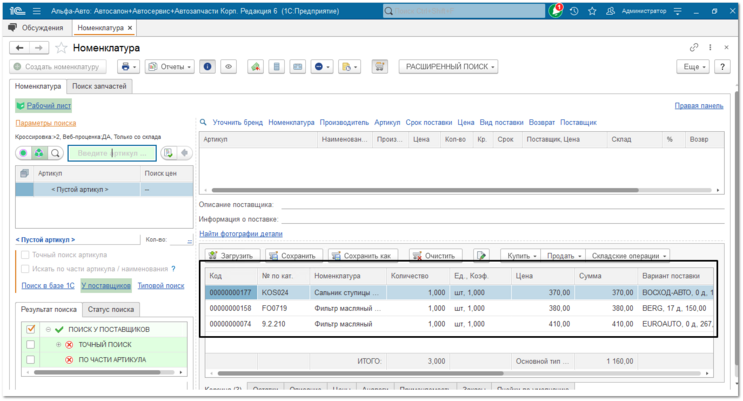Open the three-dot form menu
Screen dimensions: 743x401
710,47
